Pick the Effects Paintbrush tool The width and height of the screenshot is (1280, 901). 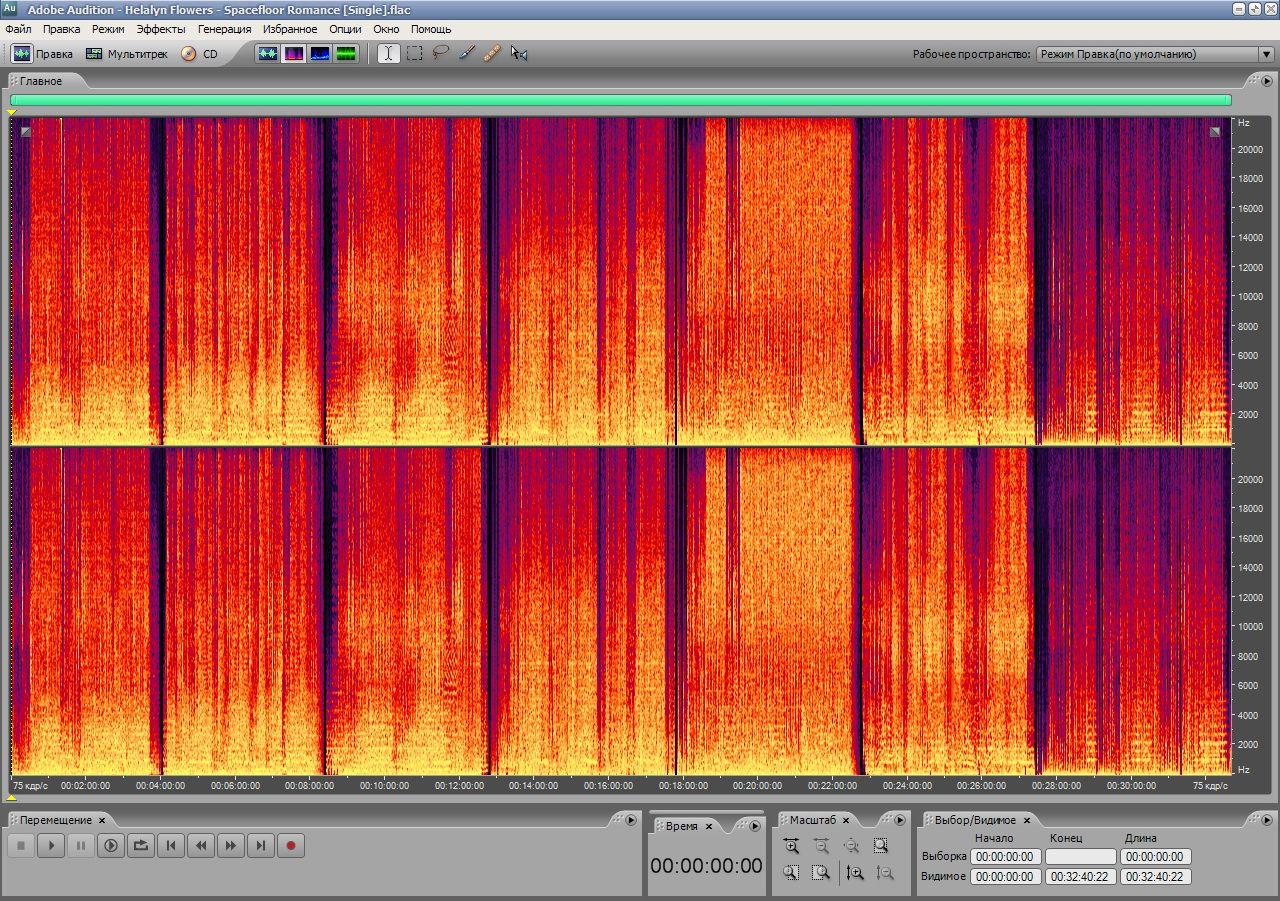point(467,54)
